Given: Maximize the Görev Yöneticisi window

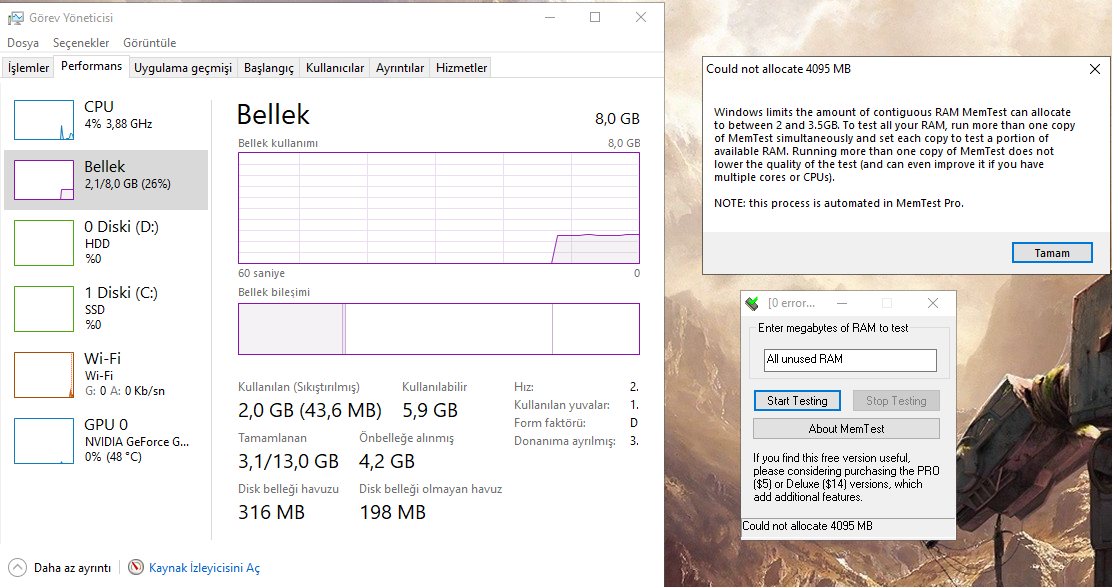Looking at the screenshot, I should (595, 18).
